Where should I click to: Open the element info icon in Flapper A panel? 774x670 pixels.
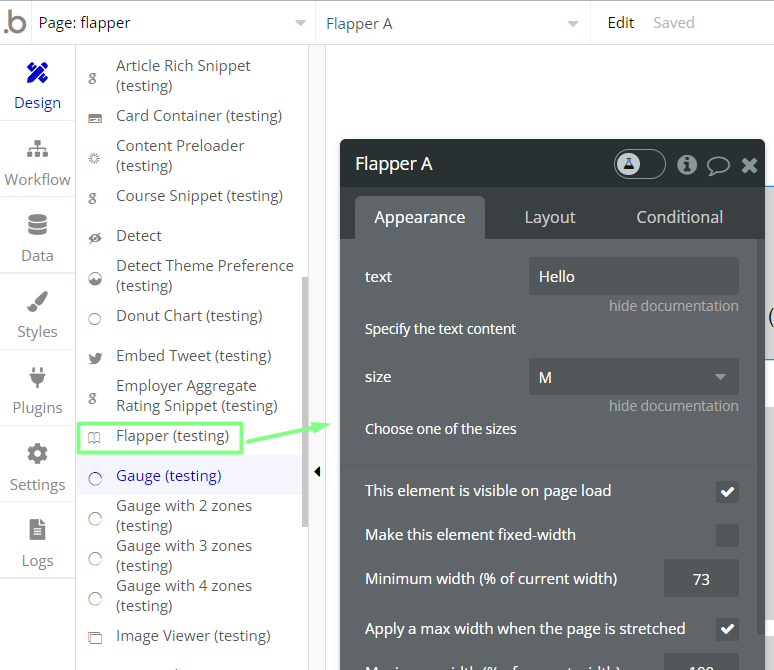pos(687,164)
